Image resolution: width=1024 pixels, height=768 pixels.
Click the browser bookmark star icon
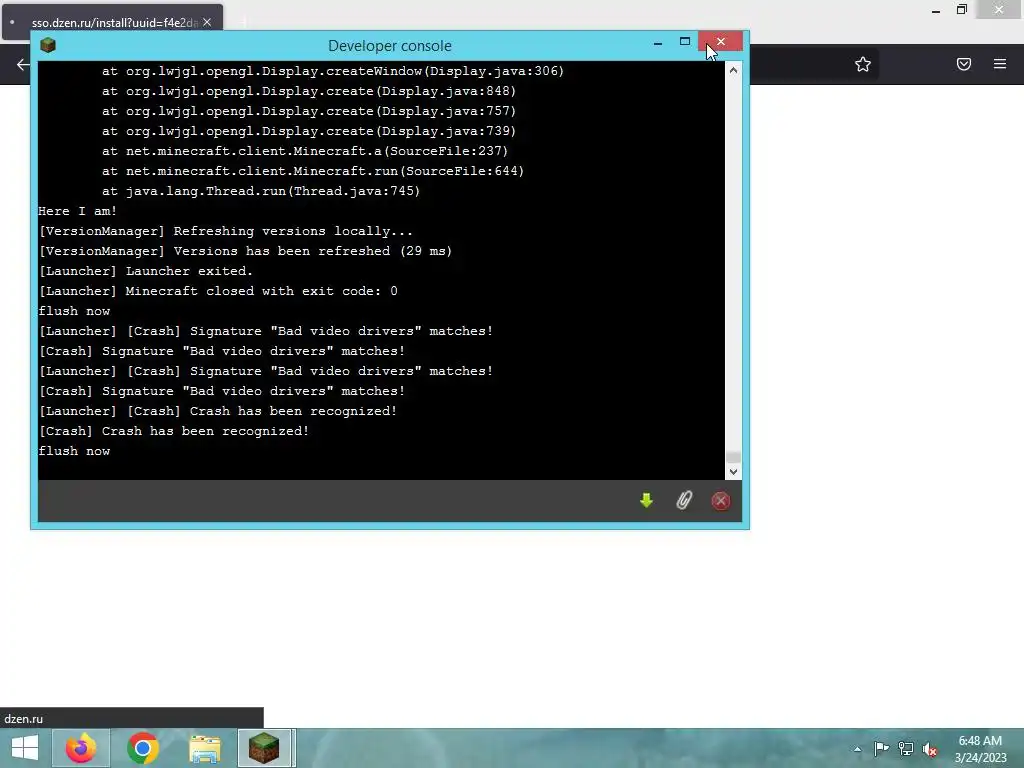[x=863, y=64]
